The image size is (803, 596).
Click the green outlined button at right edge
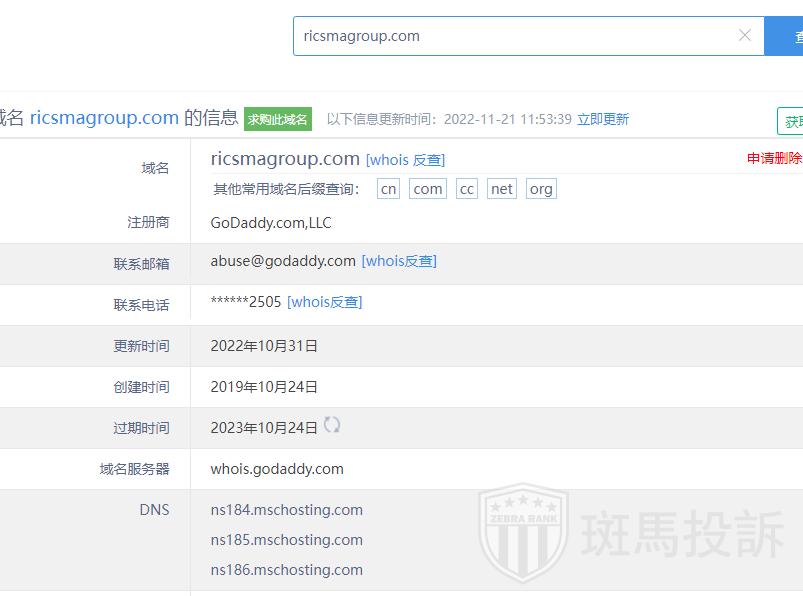tap(791, 121)
